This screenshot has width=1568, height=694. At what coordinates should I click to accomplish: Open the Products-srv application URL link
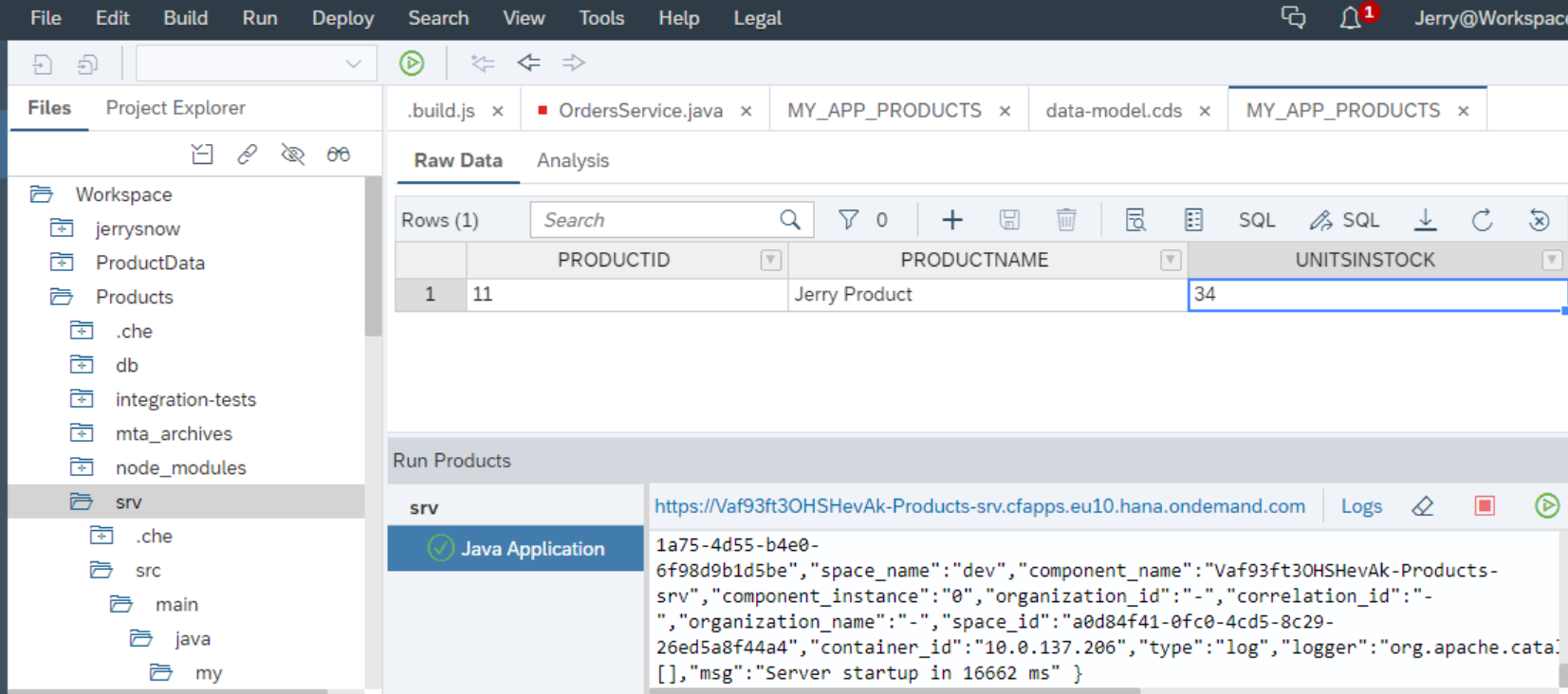(x=979, y=506)
